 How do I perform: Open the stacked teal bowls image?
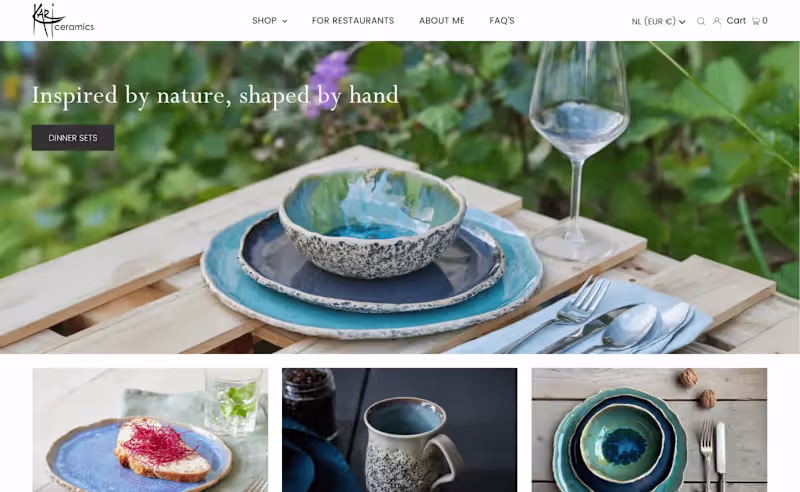[649, 430]
